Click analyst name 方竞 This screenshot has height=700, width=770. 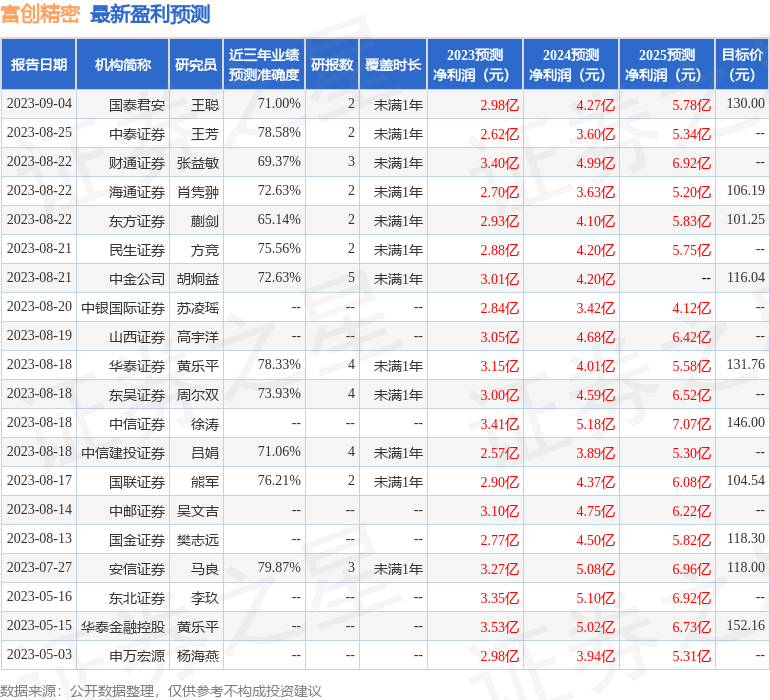tap(205, 250)
